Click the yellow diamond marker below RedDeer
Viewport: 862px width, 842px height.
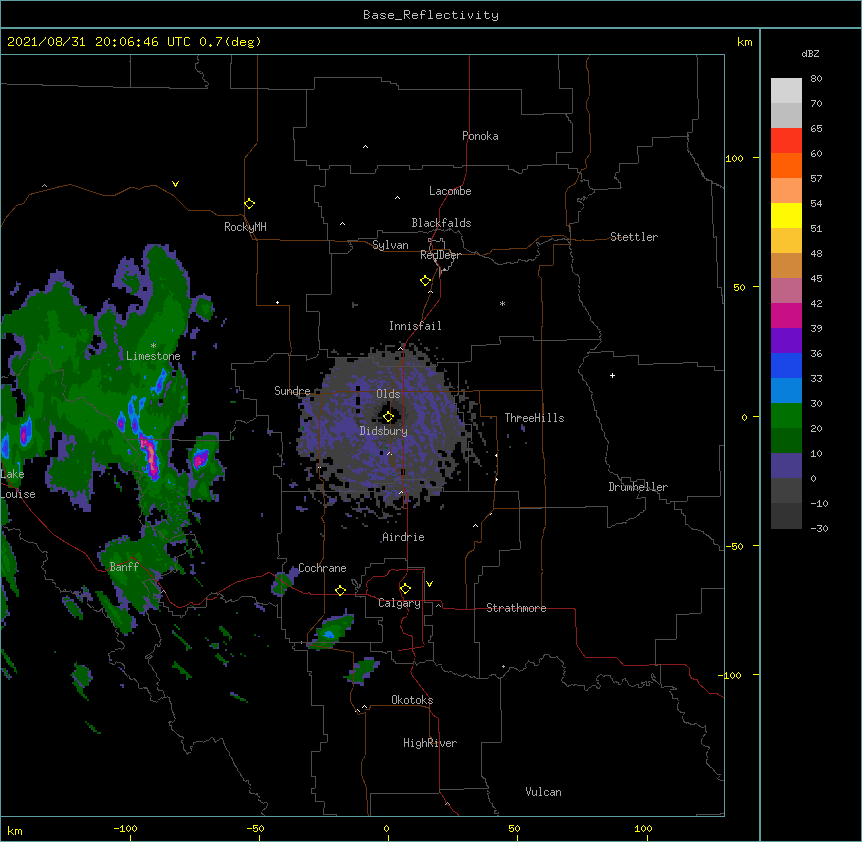pos(426,281)
